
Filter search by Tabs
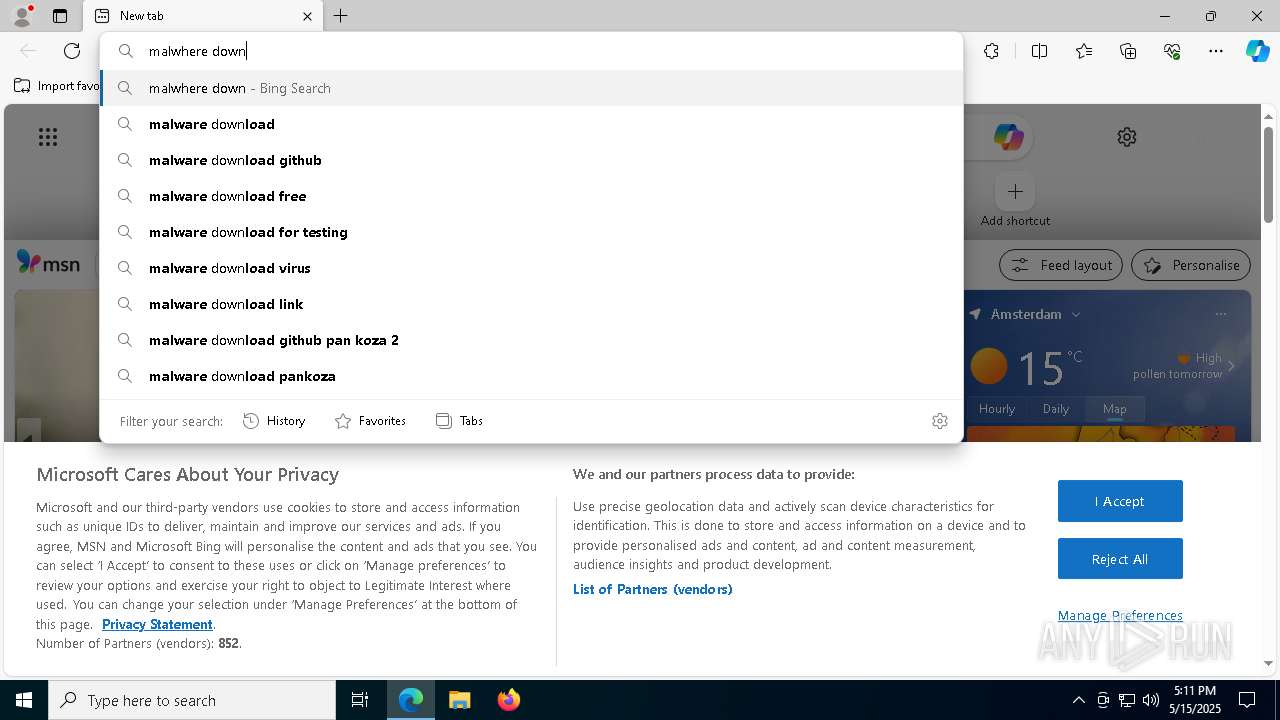459,421
